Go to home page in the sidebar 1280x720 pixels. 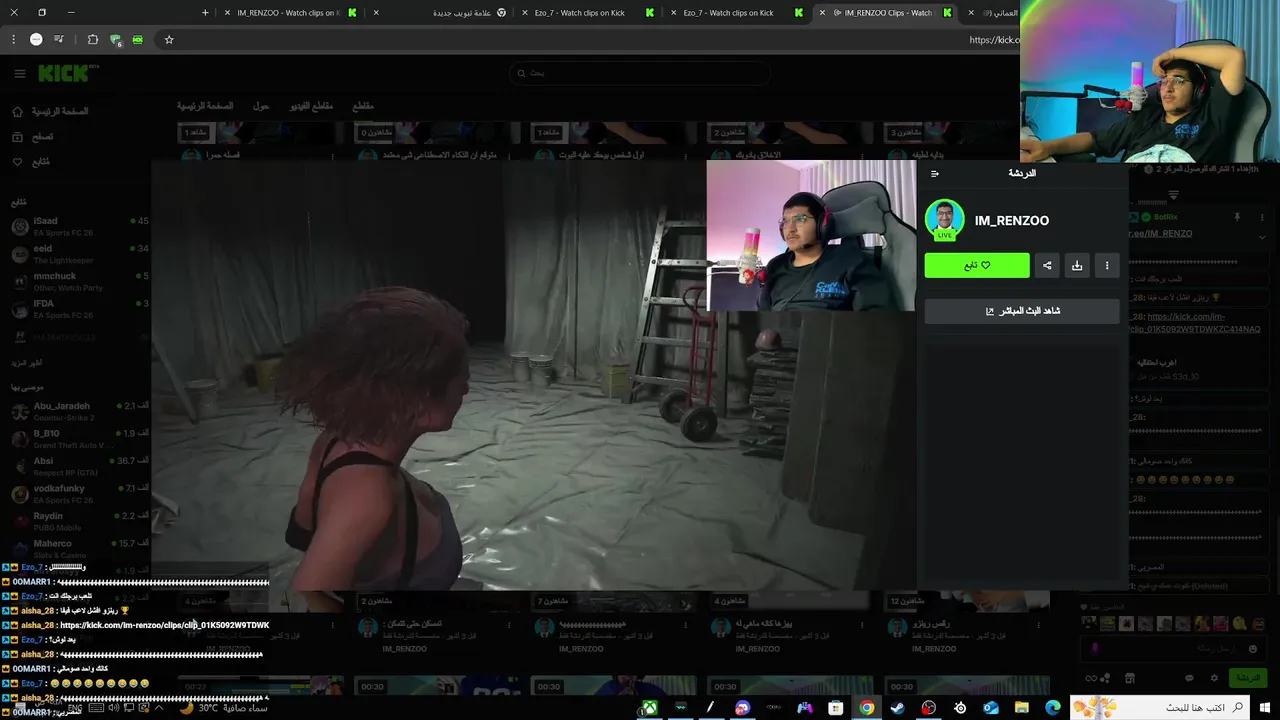(50, 112)
